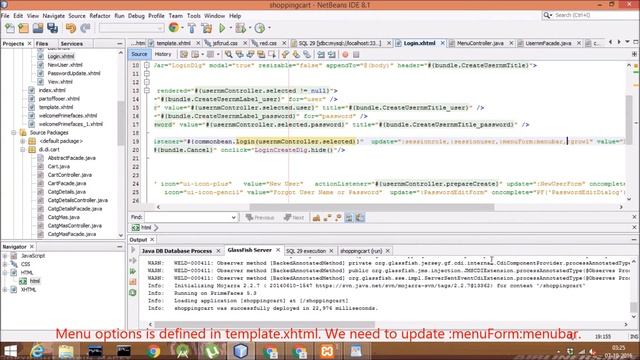Collapse the code fold at line 10
The height and width of the screenshot is (360, 640).
pyautogui.click(x=147, y=65)
